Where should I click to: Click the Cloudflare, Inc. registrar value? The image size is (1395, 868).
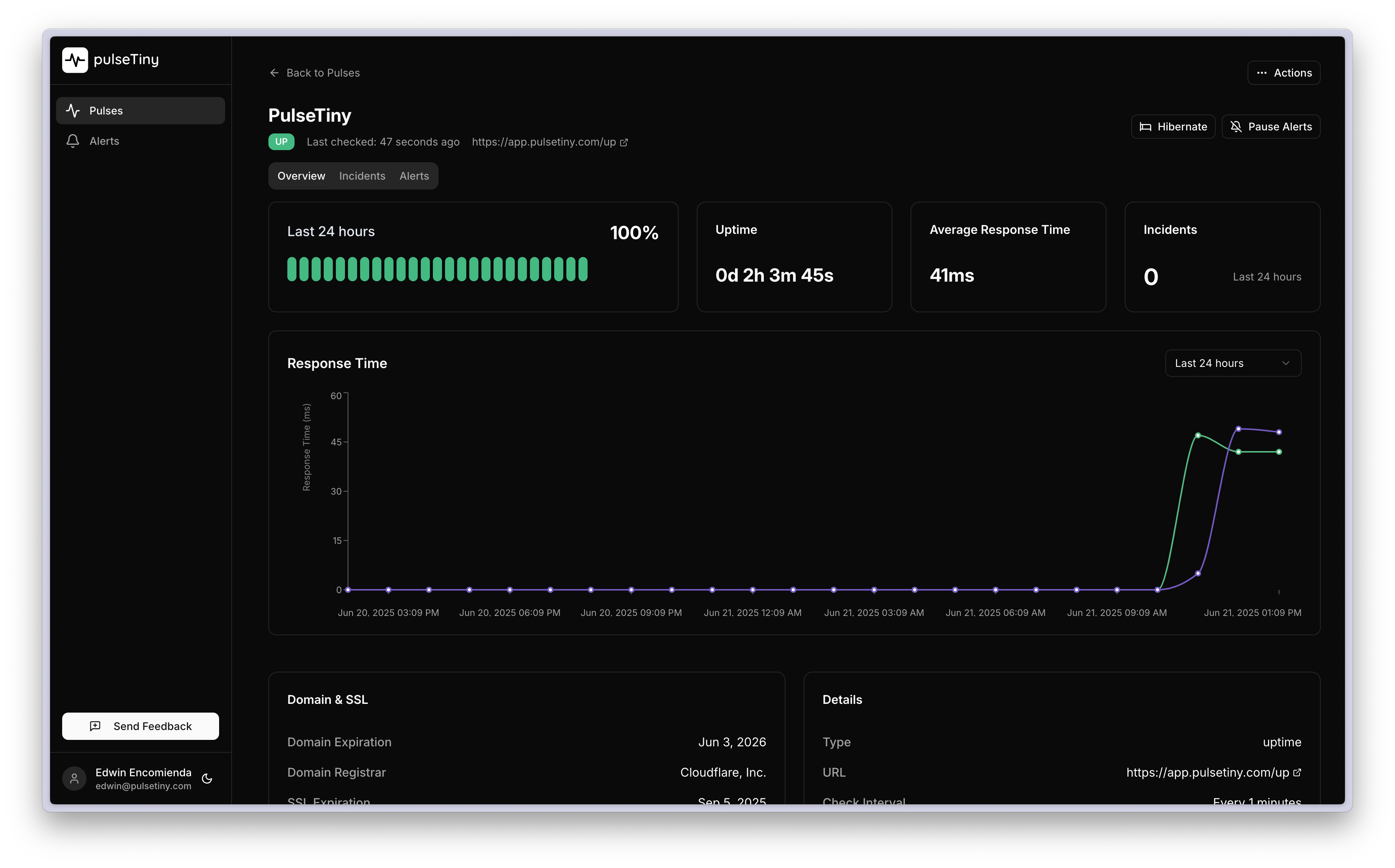click(x=723, y=773)
